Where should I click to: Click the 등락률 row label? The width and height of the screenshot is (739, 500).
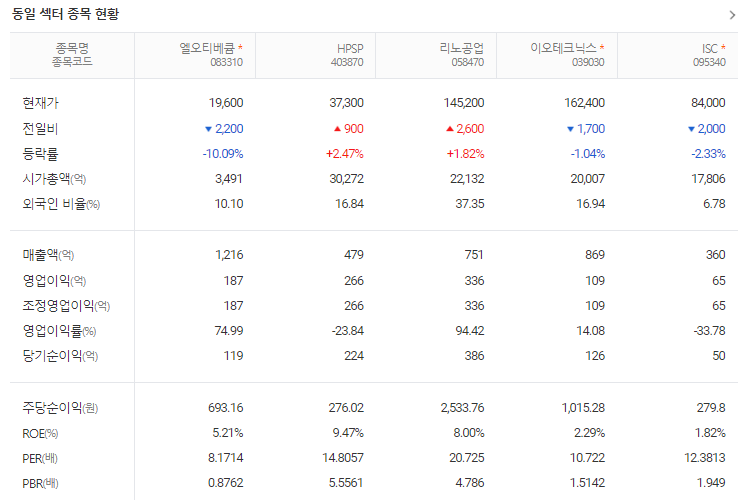(x=41, y=154)
